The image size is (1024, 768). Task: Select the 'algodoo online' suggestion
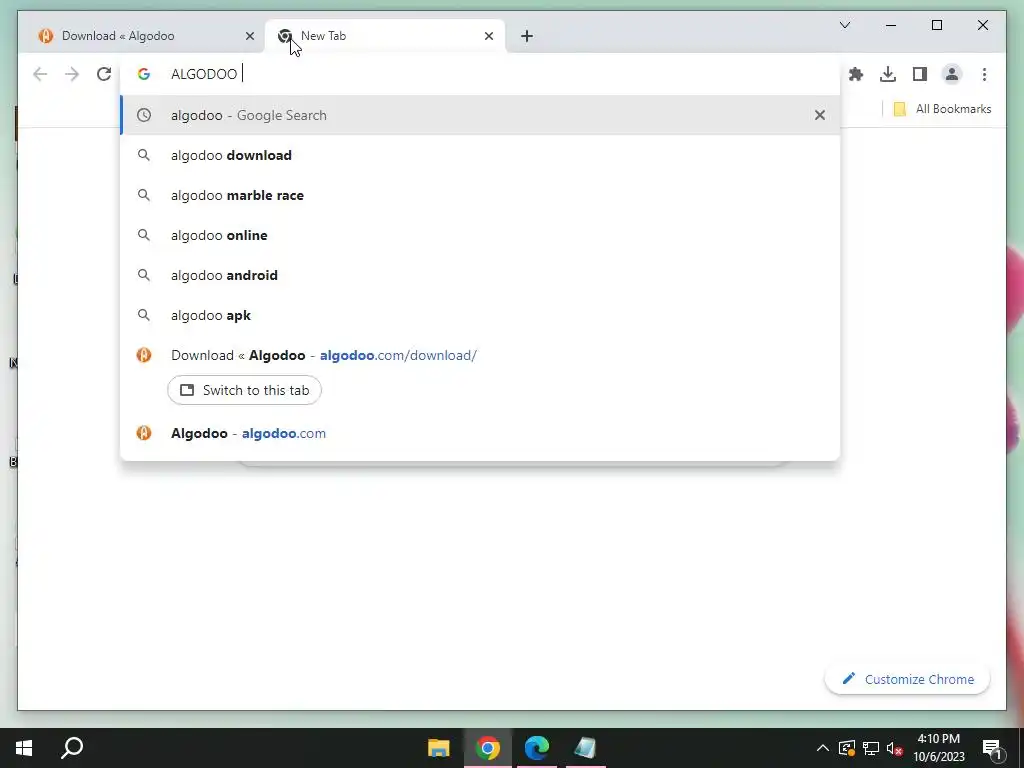pyautogui.click(x=480, y=235)
